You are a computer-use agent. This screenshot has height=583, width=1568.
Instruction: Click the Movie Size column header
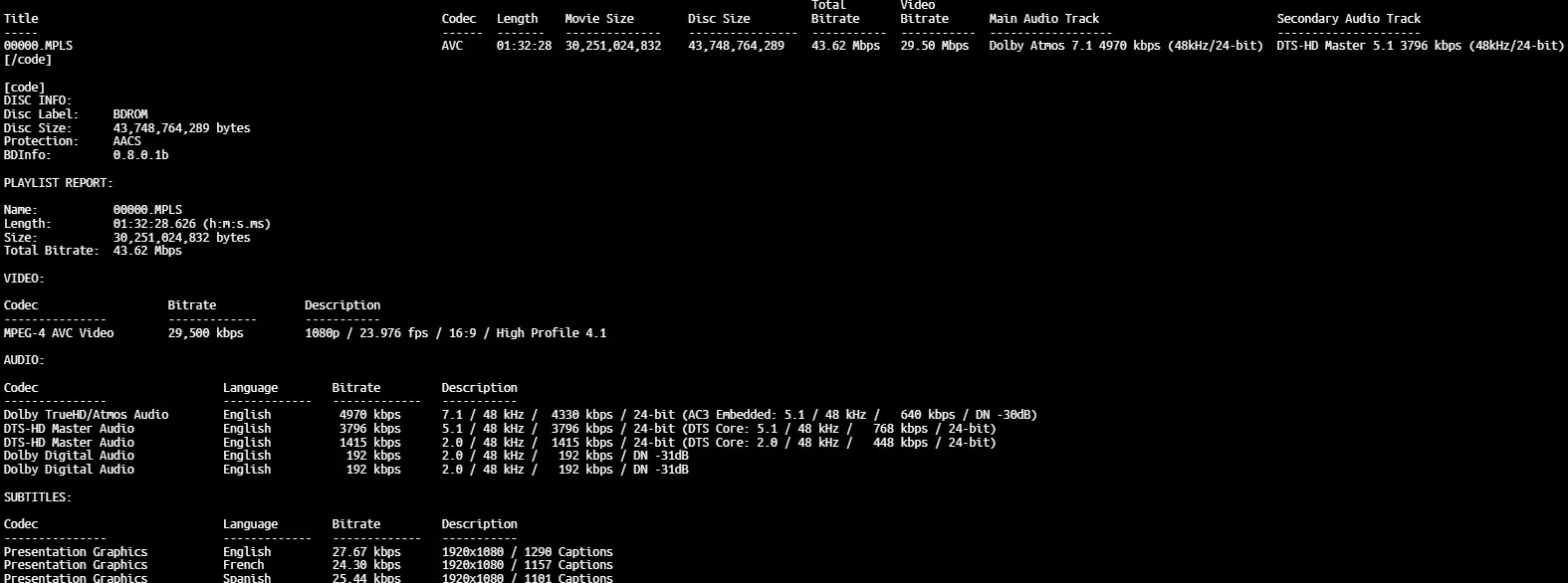coord(598,19)
